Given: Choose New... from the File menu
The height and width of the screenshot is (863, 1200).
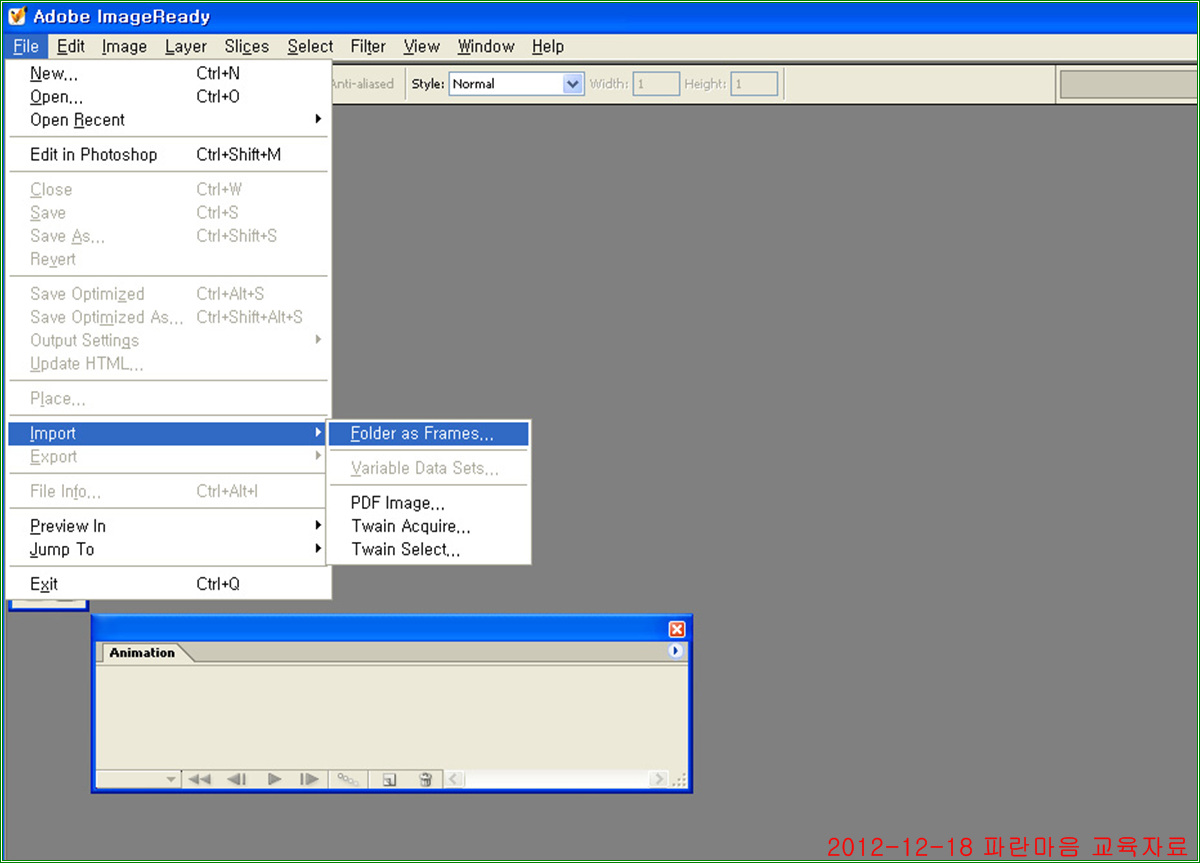Looking at the screenshot, I should click(168, 74).
